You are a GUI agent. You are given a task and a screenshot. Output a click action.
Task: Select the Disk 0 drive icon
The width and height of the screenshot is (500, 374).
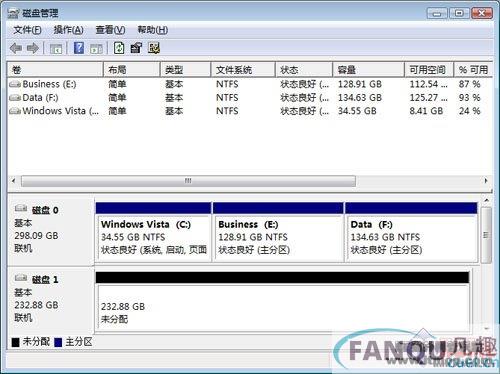pyautogui.click(x=21, y=209)
